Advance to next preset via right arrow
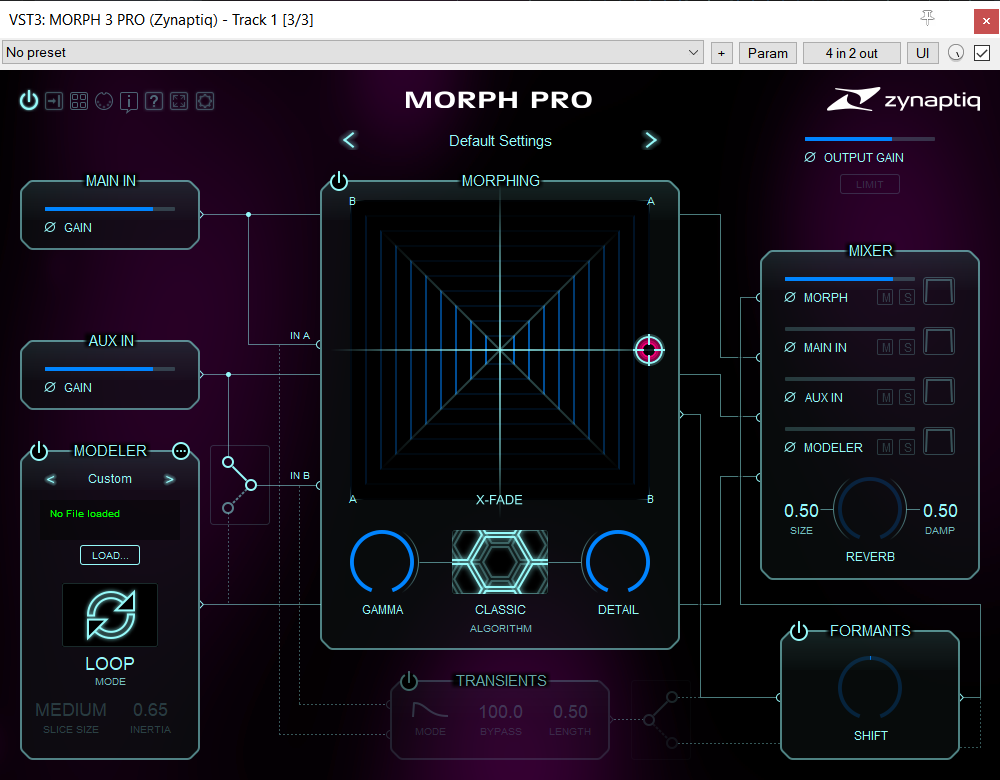Image resolution: width=1000 pixels, height=780 pixels. [x=651, y=140]
